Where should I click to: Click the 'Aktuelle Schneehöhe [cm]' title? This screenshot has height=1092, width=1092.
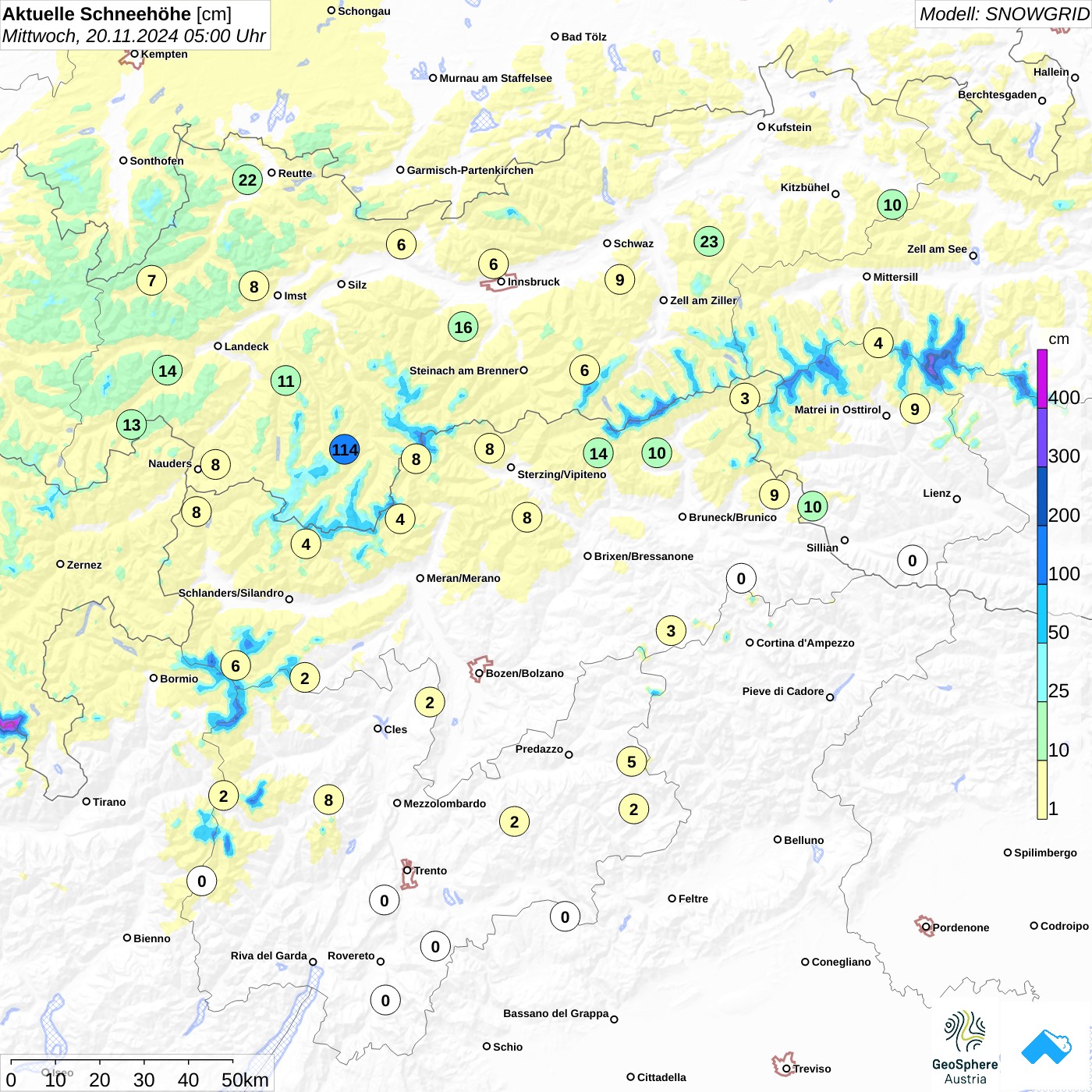117,14
